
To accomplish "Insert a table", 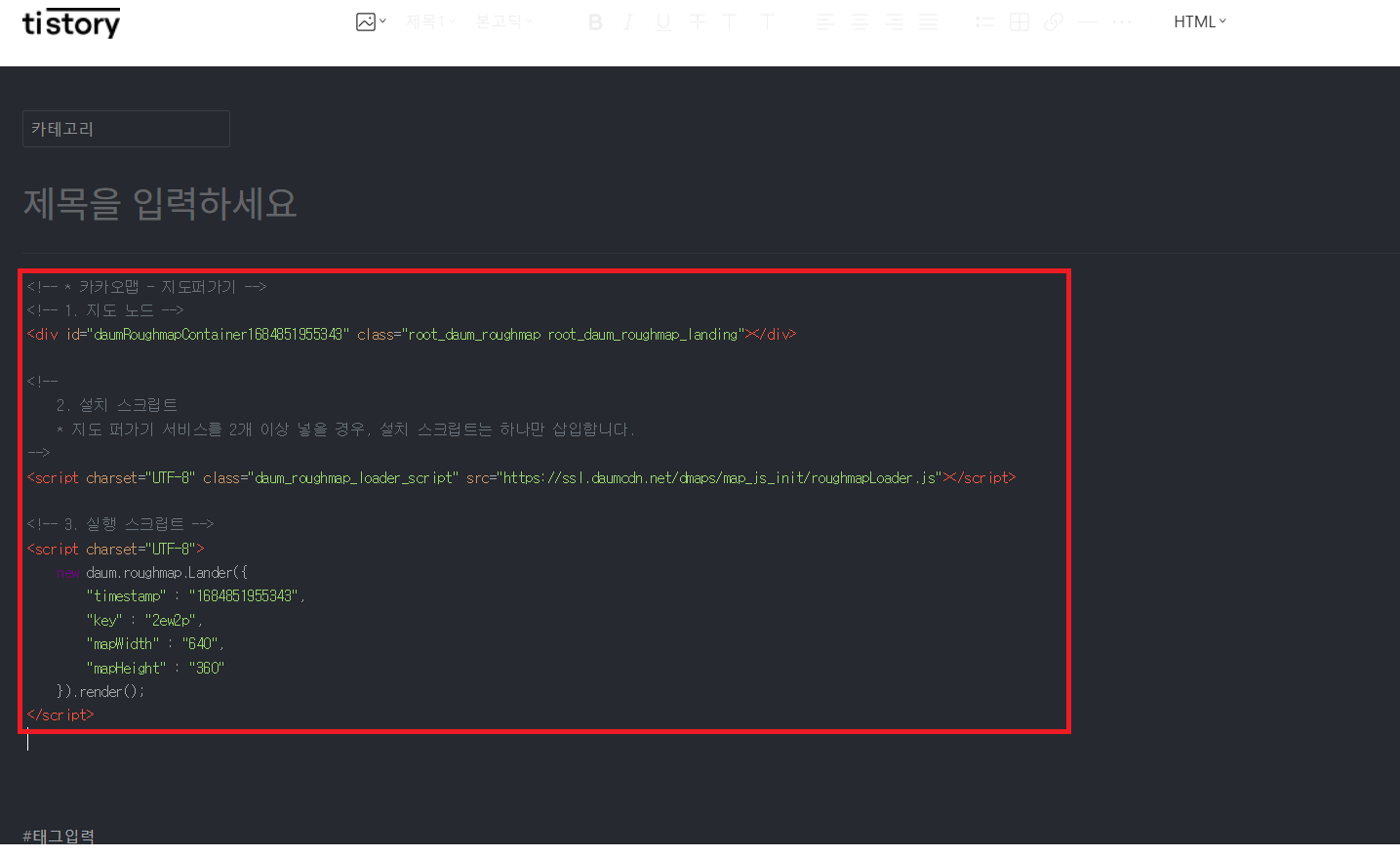I will pyautogui.click(x=1020, y=21).
